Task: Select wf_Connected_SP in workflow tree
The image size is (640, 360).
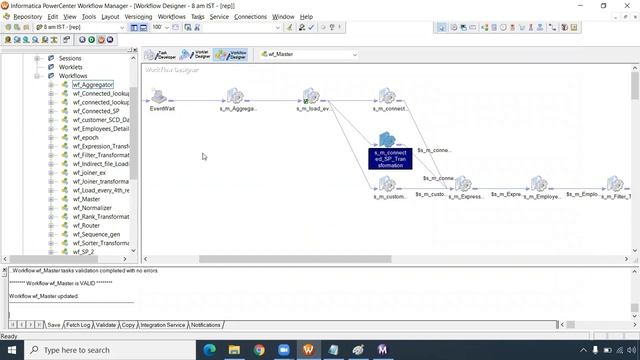Action: (x=96, y=111)
